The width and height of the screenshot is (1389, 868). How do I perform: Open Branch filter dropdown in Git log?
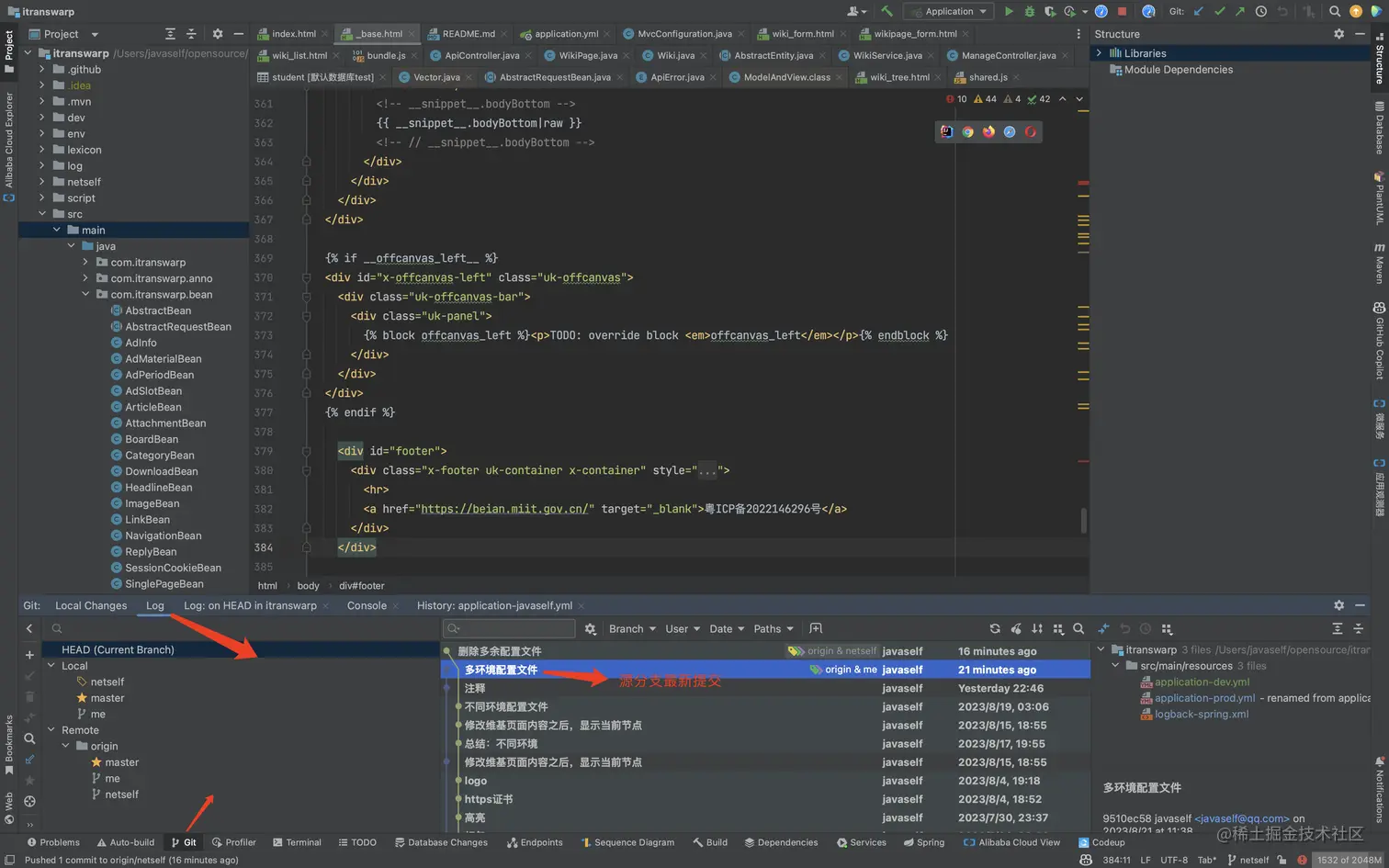click(632, 628)
